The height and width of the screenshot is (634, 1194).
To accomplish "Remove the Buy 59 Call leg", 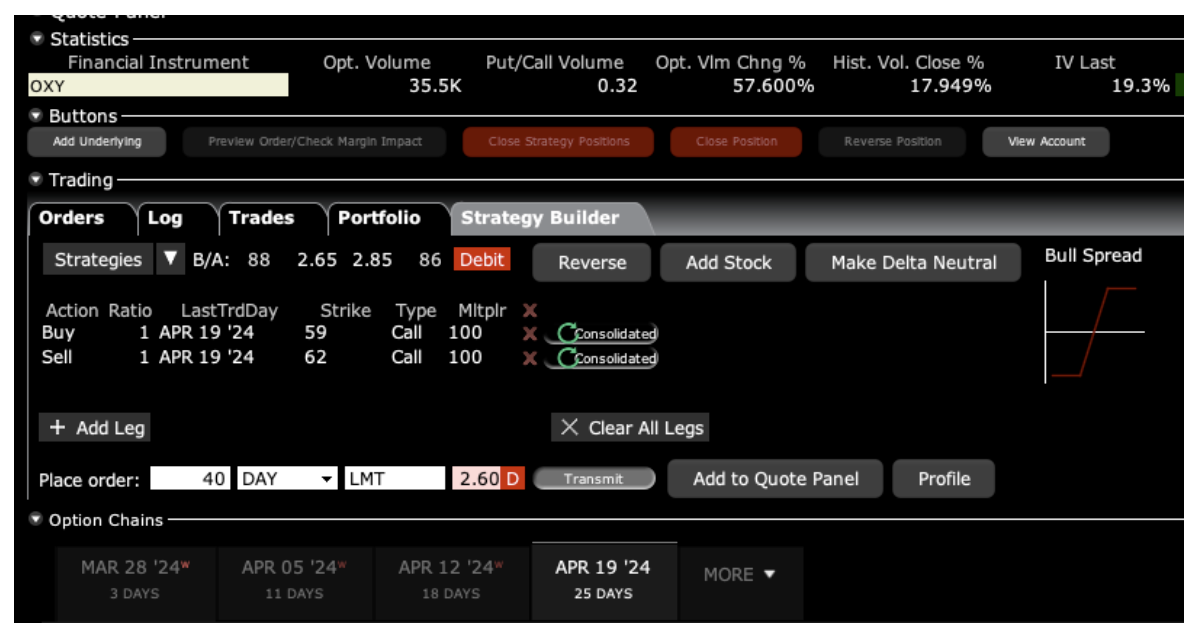I will pyautogui.click(x=530, y=333).
